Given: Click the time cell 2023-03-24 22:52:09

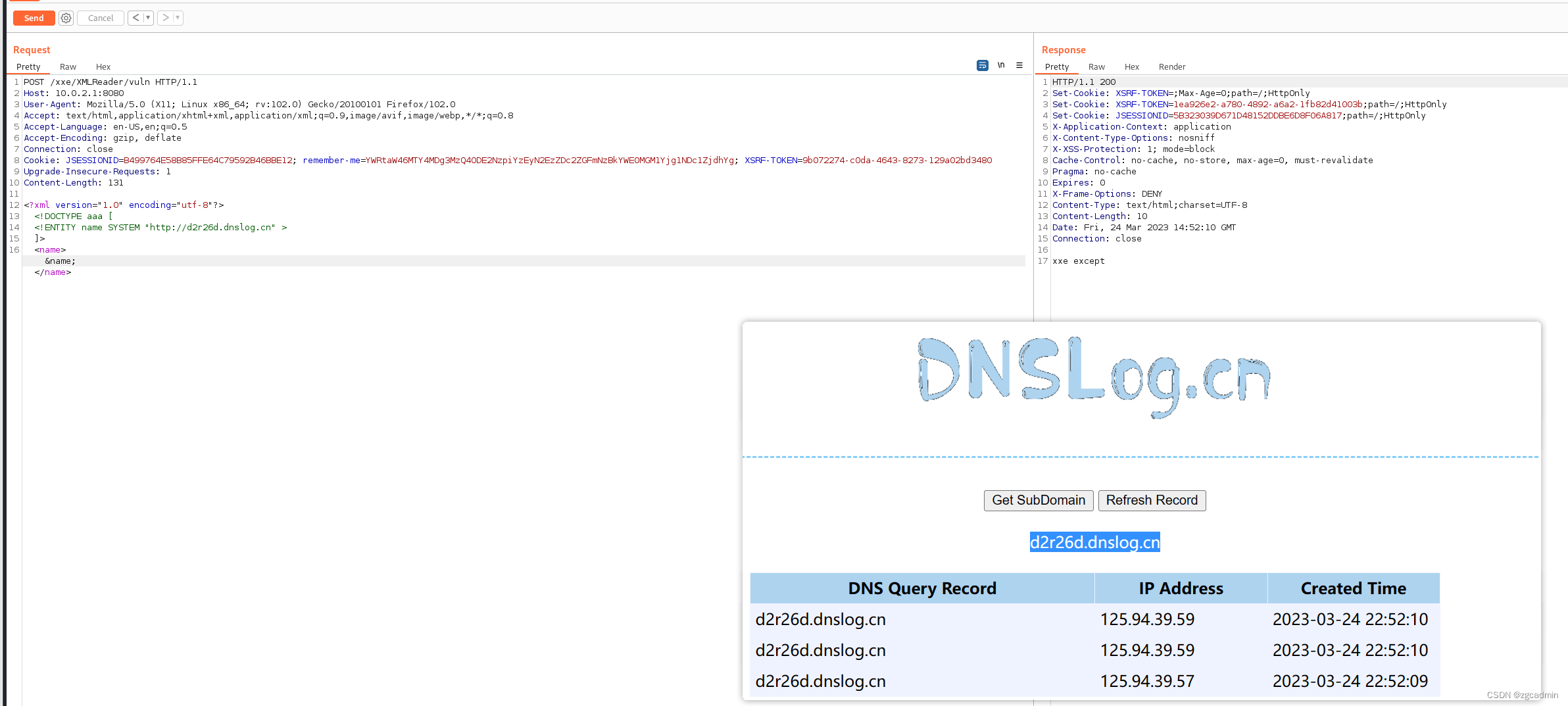Looking at the screenshot, I should pos(1350,681).
